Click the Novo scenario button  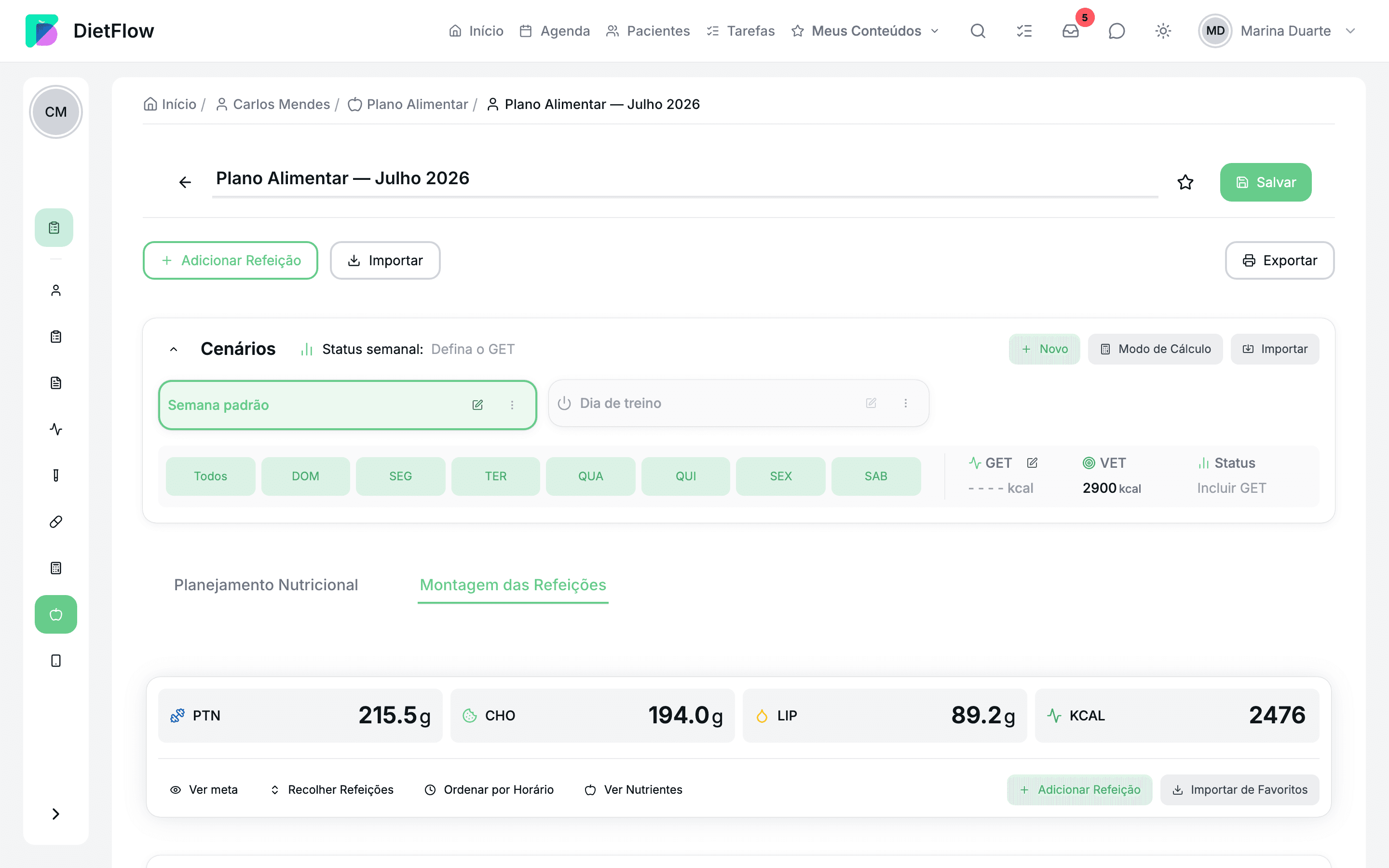(x=1045, y=349)
